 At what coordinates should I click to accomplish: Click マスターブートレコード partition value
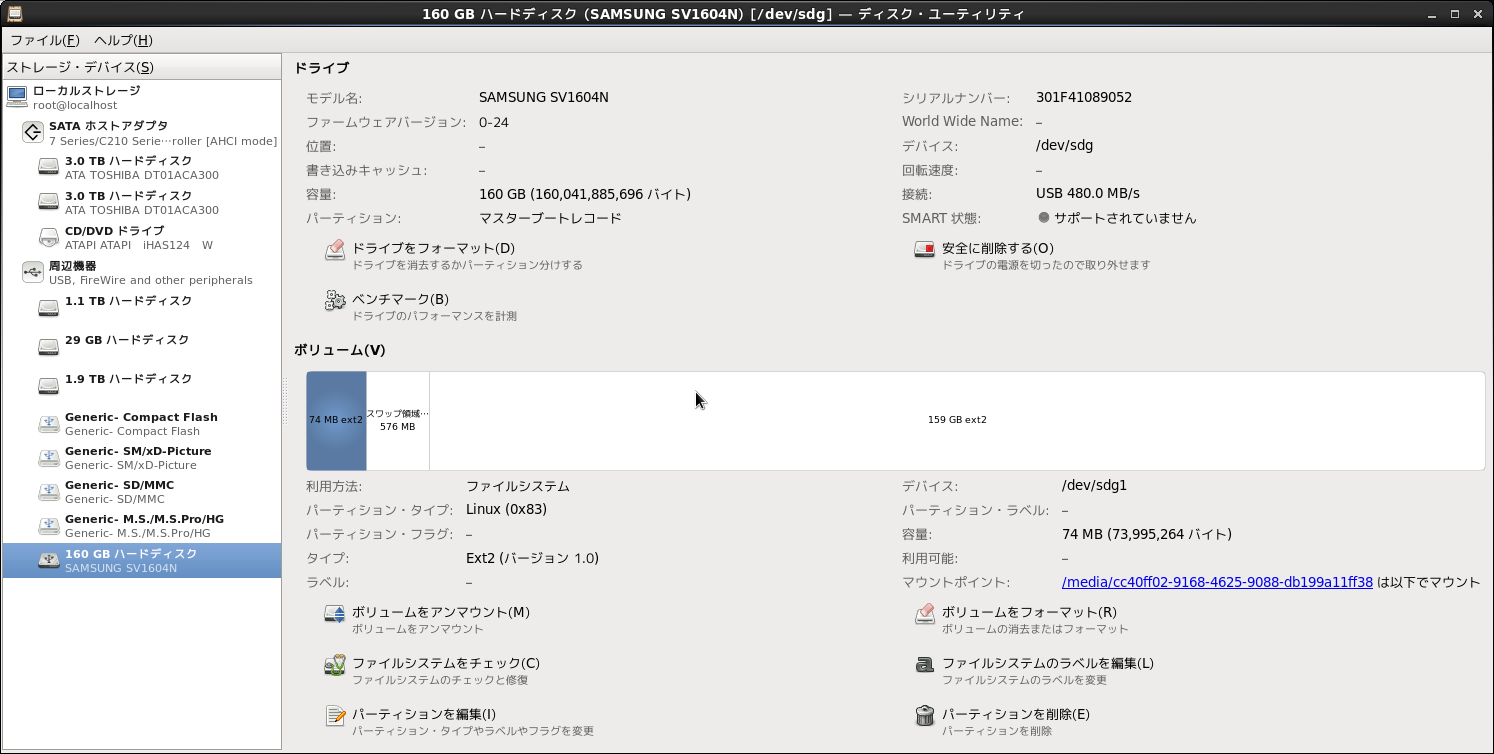click(550, 218)
